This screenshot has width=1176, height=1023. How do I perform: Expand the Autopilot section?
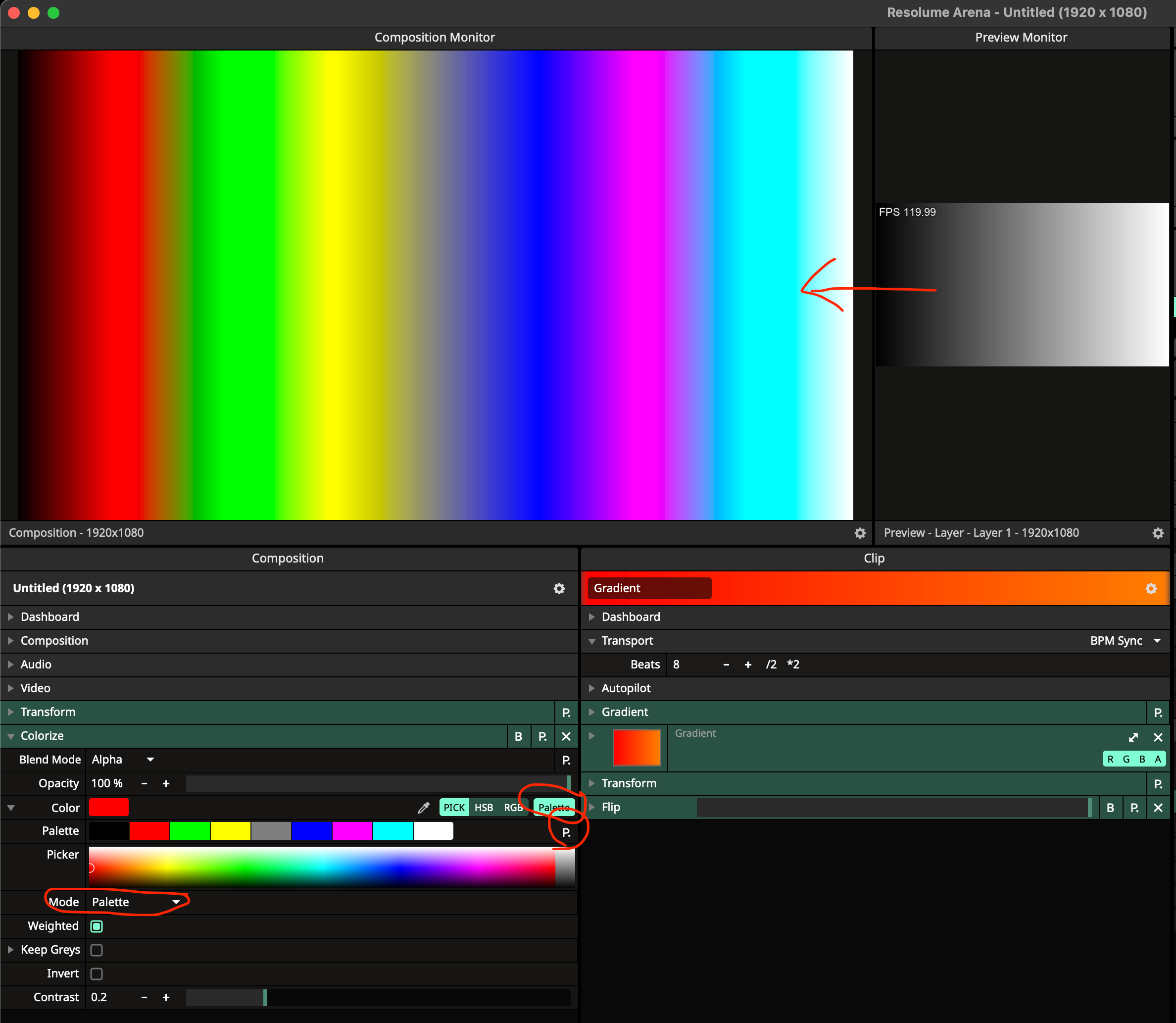click(626, 688)
